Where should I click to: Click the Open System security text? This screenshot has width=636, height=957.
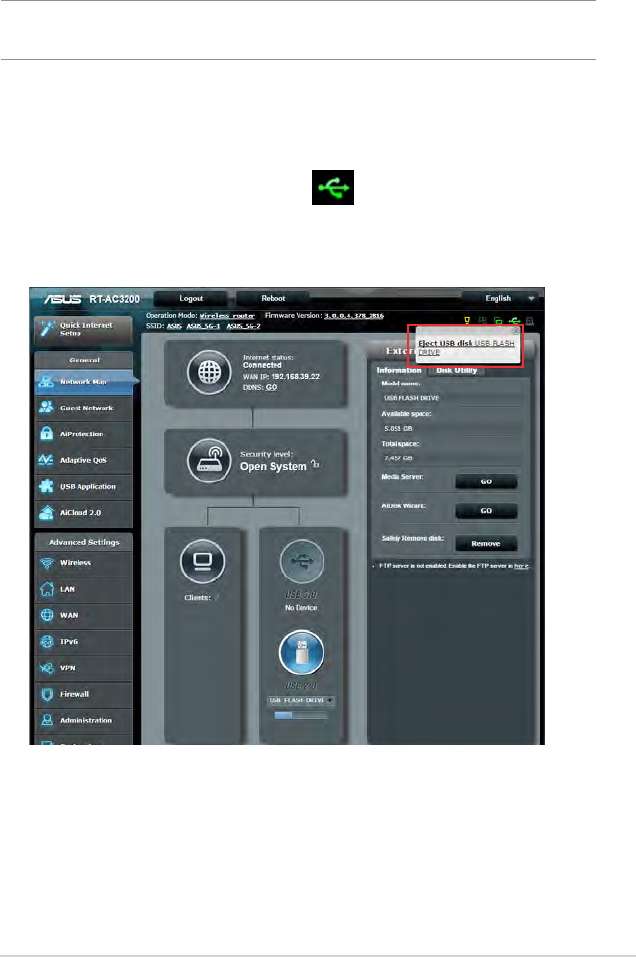coord(273,467)
